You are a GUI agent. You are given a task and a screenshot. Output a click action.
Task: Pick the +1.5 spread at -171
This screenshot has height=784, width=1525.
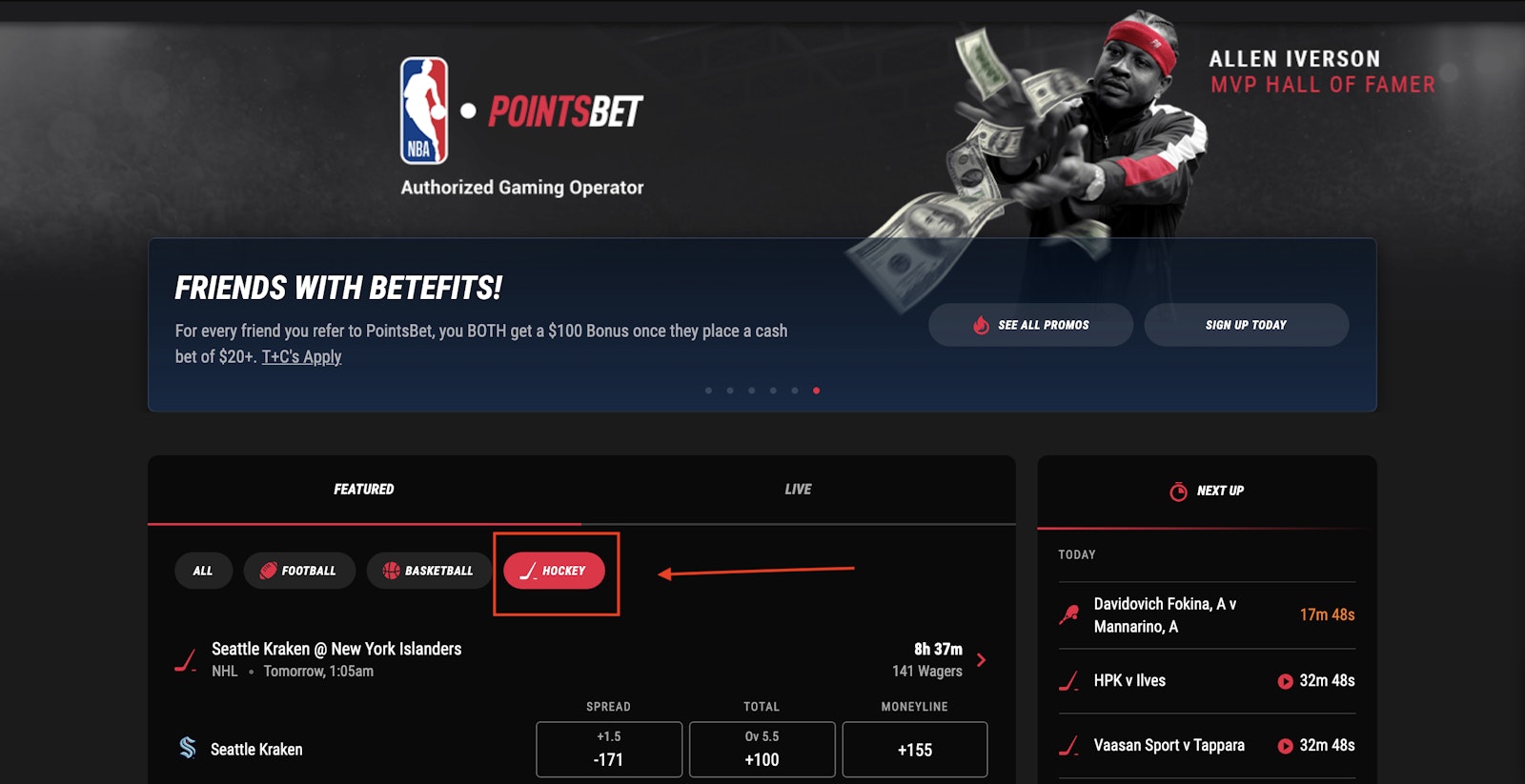pyautogui.click(x=609, y=750)
